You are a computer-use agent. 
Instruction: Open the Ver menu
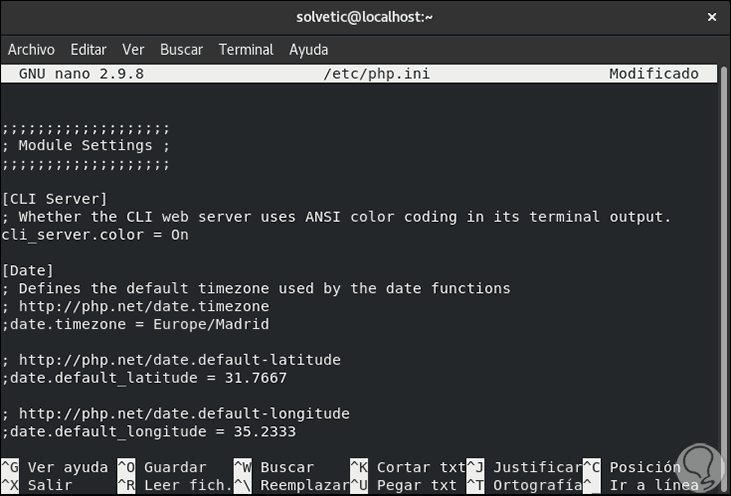click(x=133, y=49)
